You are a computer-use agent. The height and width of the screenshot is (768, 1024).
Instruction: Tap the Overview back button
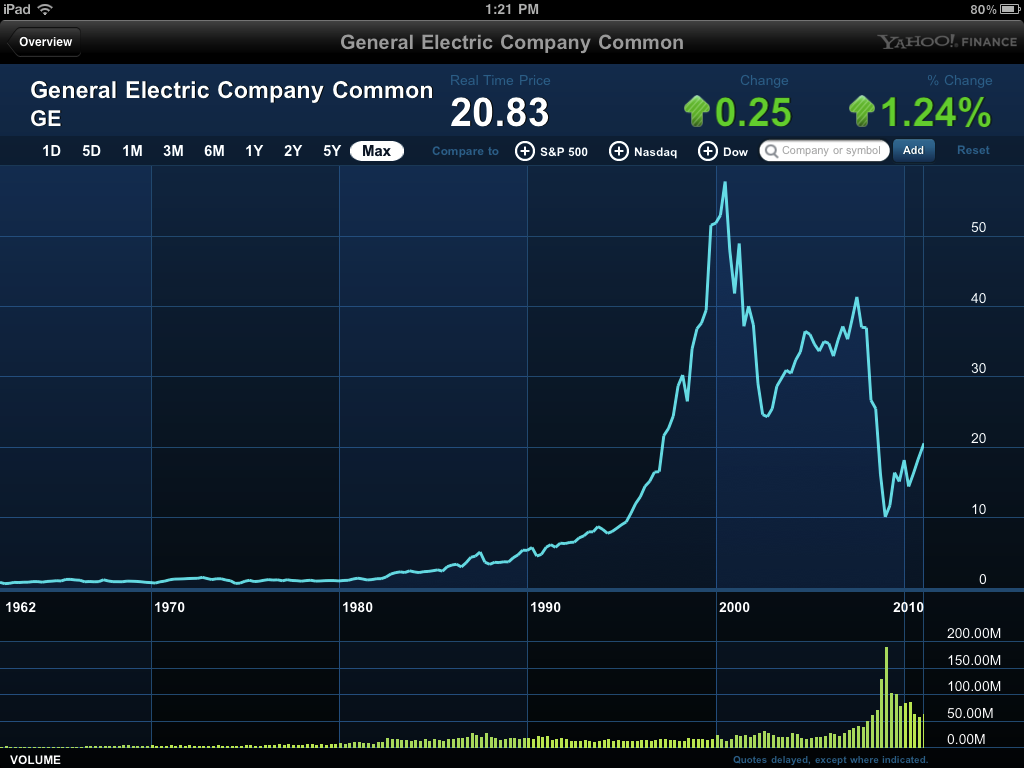(x=44, y=41)
